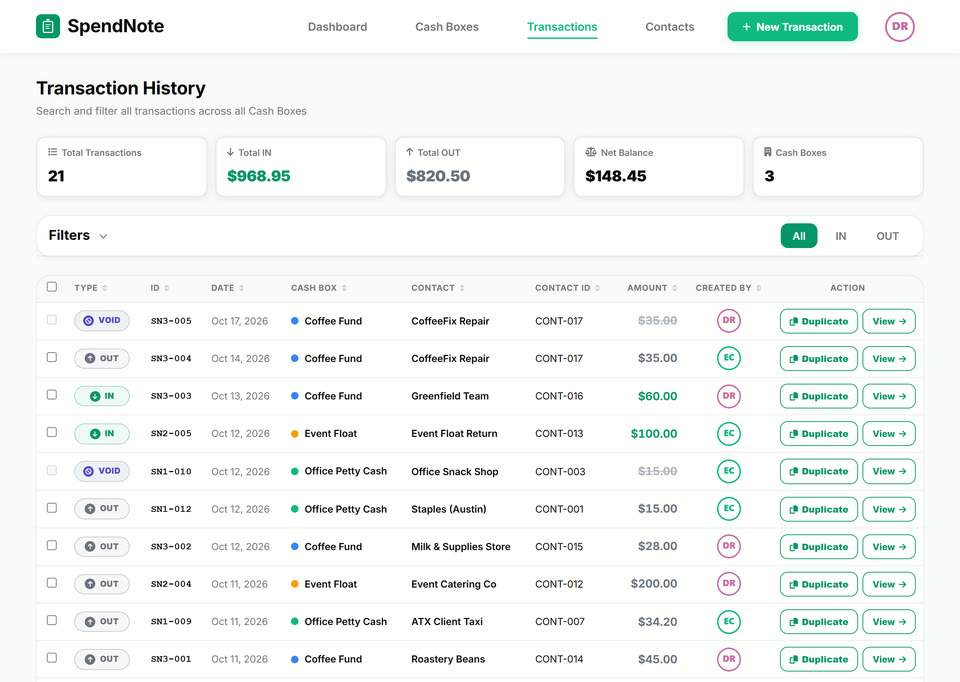The image size is (960, 682).
Task: Select the checkbox for transaction SN2-005
Action: click(52, 432)
